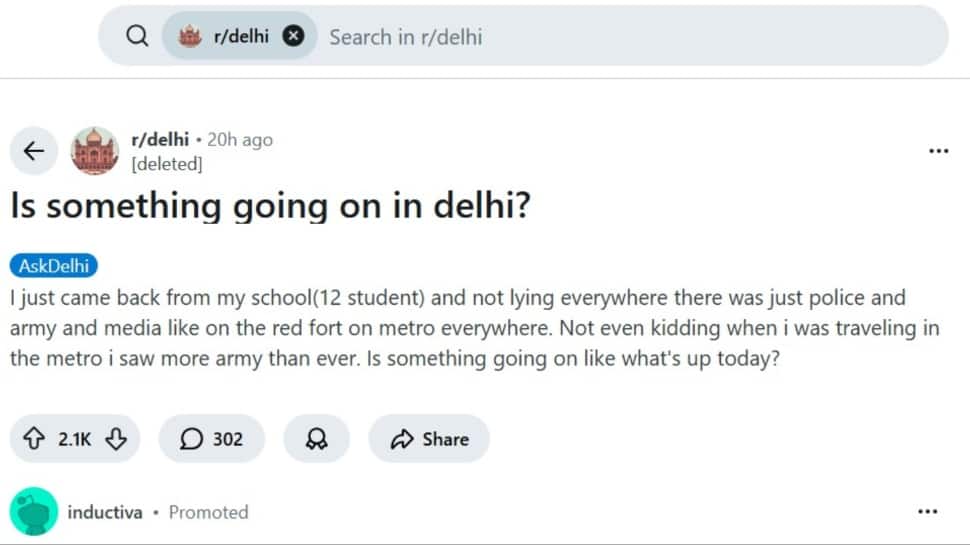This screenshot has width=970, height=545.
Task: Open the r/delhi subreddit link
Action: point(160,140)
